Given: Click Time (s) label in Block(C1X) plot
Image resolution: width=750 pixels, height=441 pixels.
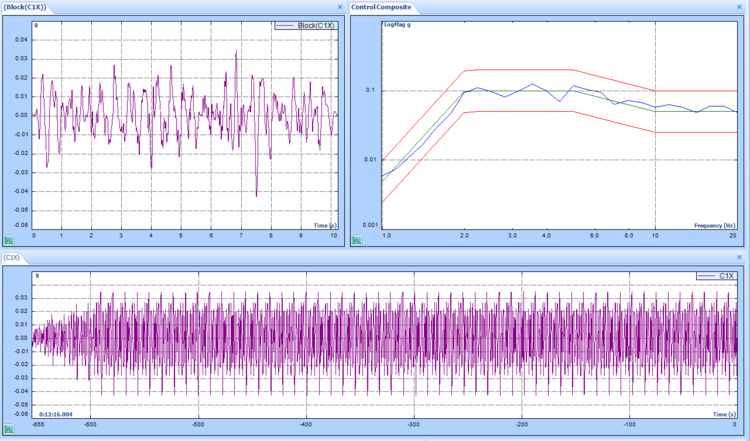Looking at the screenshot, I should pyautogui.click(x=327, y=226).
